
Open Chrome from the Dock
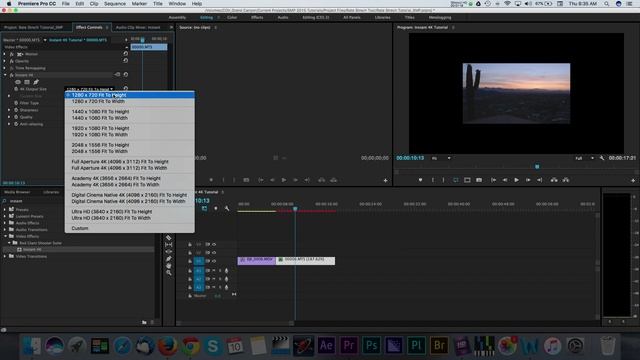[x=190, y=346]
